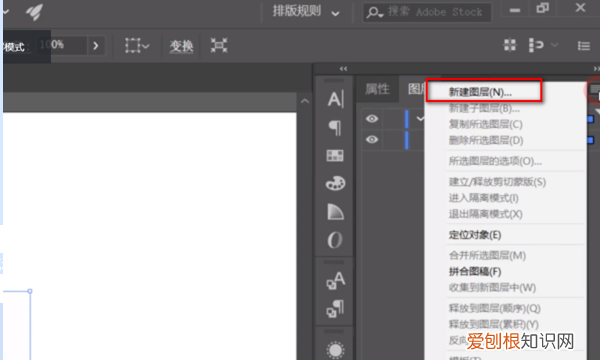Image resolution: width=600 pixels, height=360 pixels.
Task: Choose 收集到新图层中(W) menu entry
Action: [492, 288]
